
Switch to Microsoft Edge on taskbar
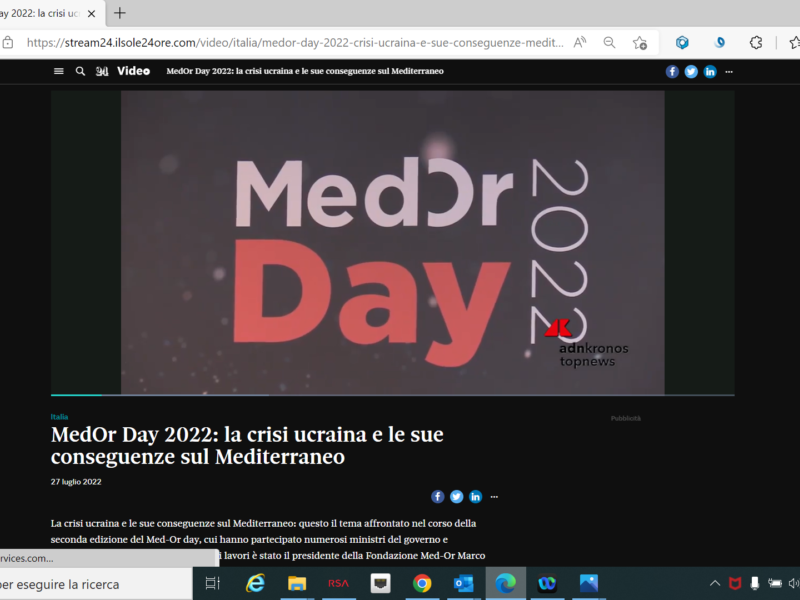(x=505, y=583)
